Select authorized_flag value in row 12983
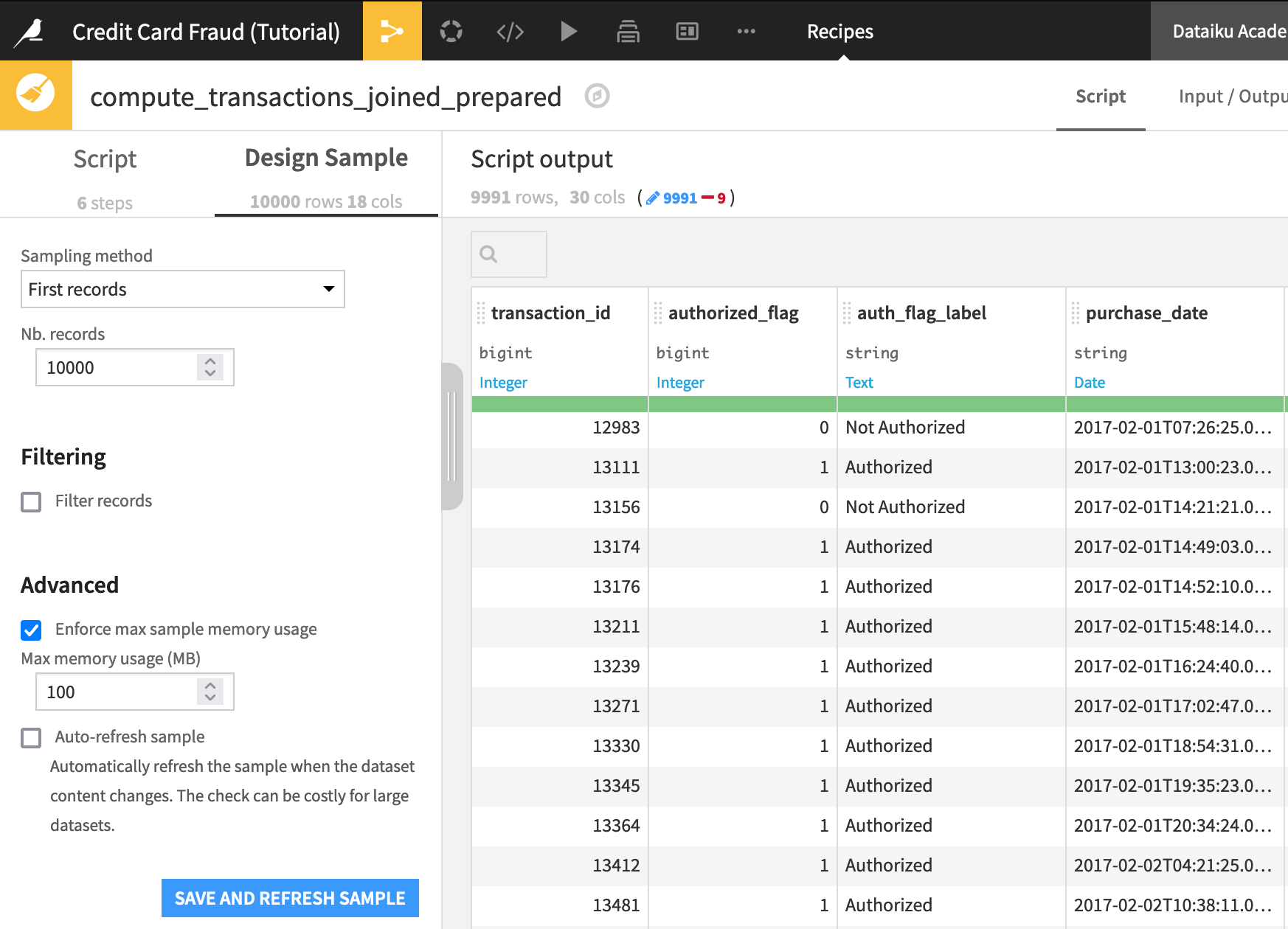 (x=743, y=428)
